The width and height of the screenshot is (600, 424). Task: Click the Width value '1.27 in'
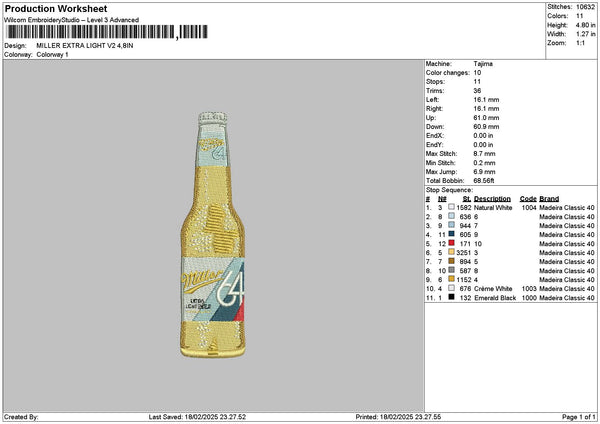coord(585,34)
